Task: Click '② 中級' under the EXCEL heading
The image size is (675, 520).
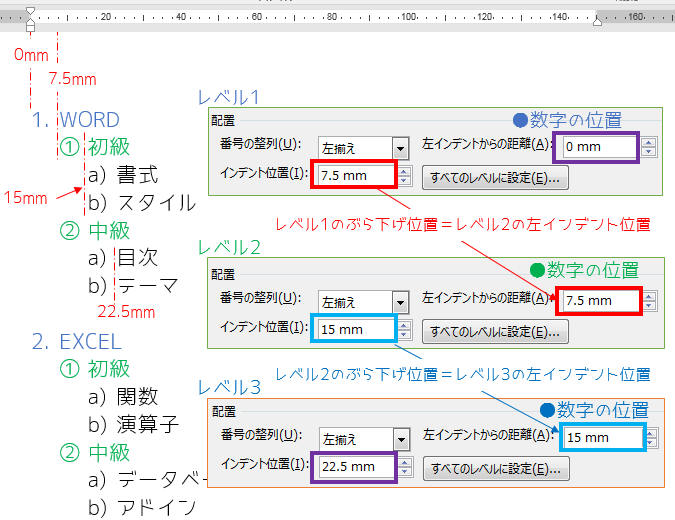Action: pos(95,452)
